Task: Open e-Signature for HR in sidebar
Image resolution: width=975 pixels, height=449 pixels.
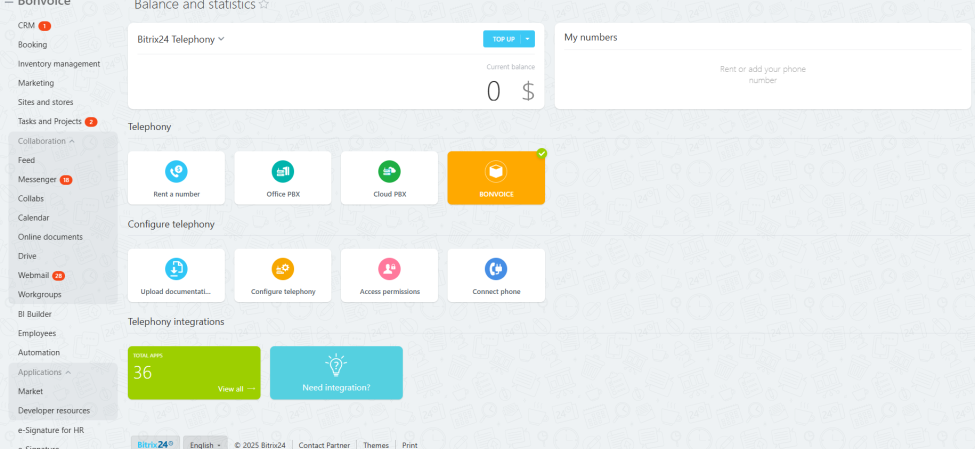Action: [51, 430]
